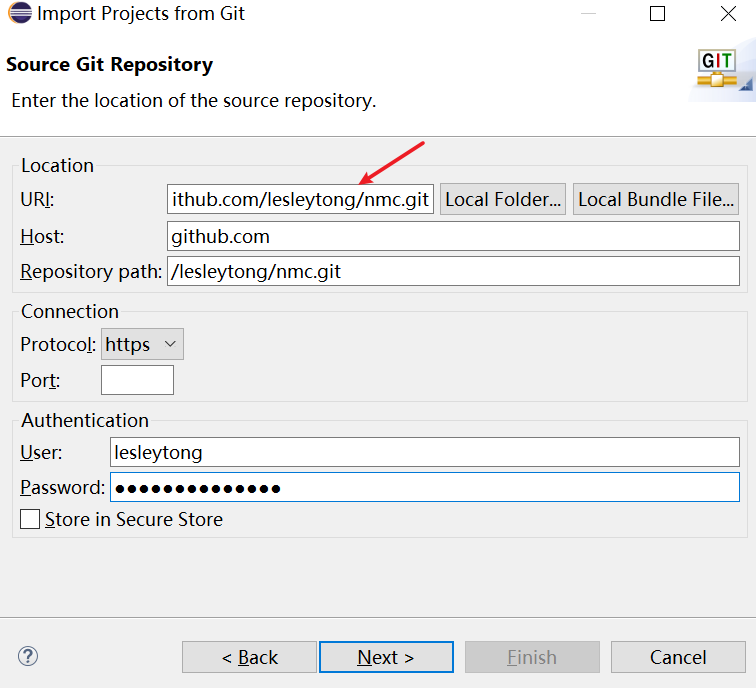Click the Local Folder... button
Viewport: 756px width, 688px height.
tap(503, 199)
